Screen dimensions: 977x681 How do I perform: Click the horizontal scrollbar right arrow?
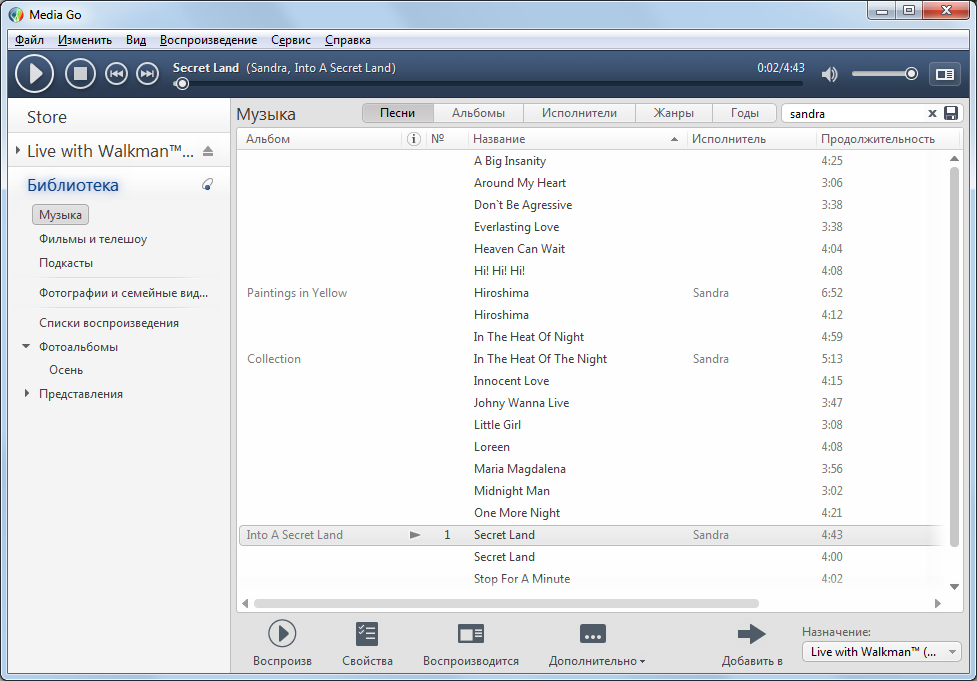point(938,603)
